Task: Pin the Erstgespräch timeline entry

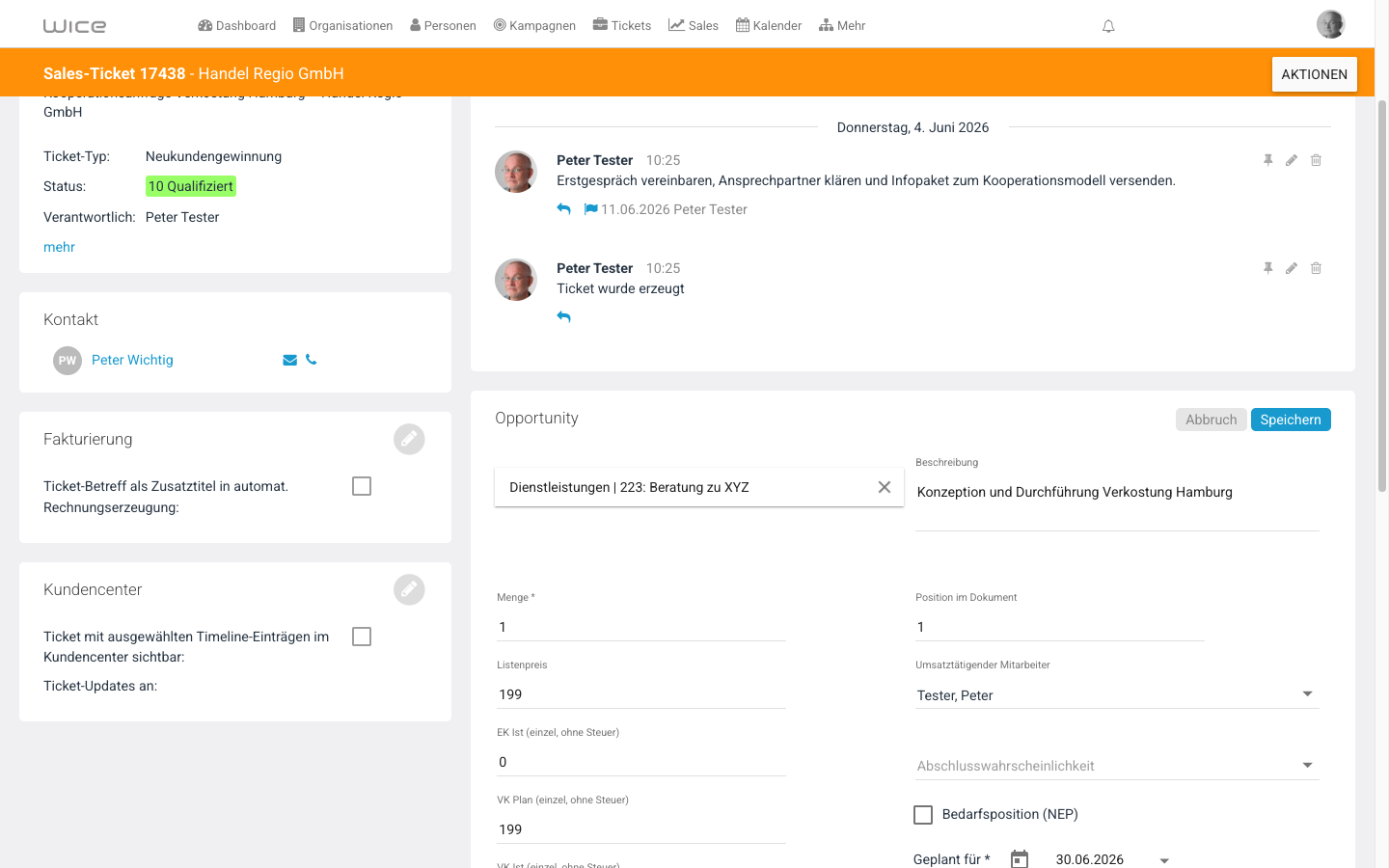Action: coord(1268,160)
